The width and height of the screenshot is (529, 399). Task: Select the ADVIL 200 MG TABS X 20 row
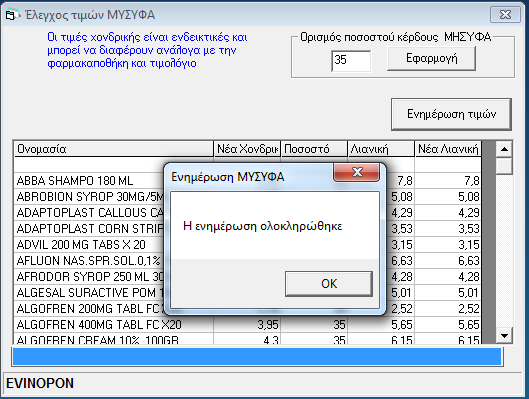(x=89, y=245)
